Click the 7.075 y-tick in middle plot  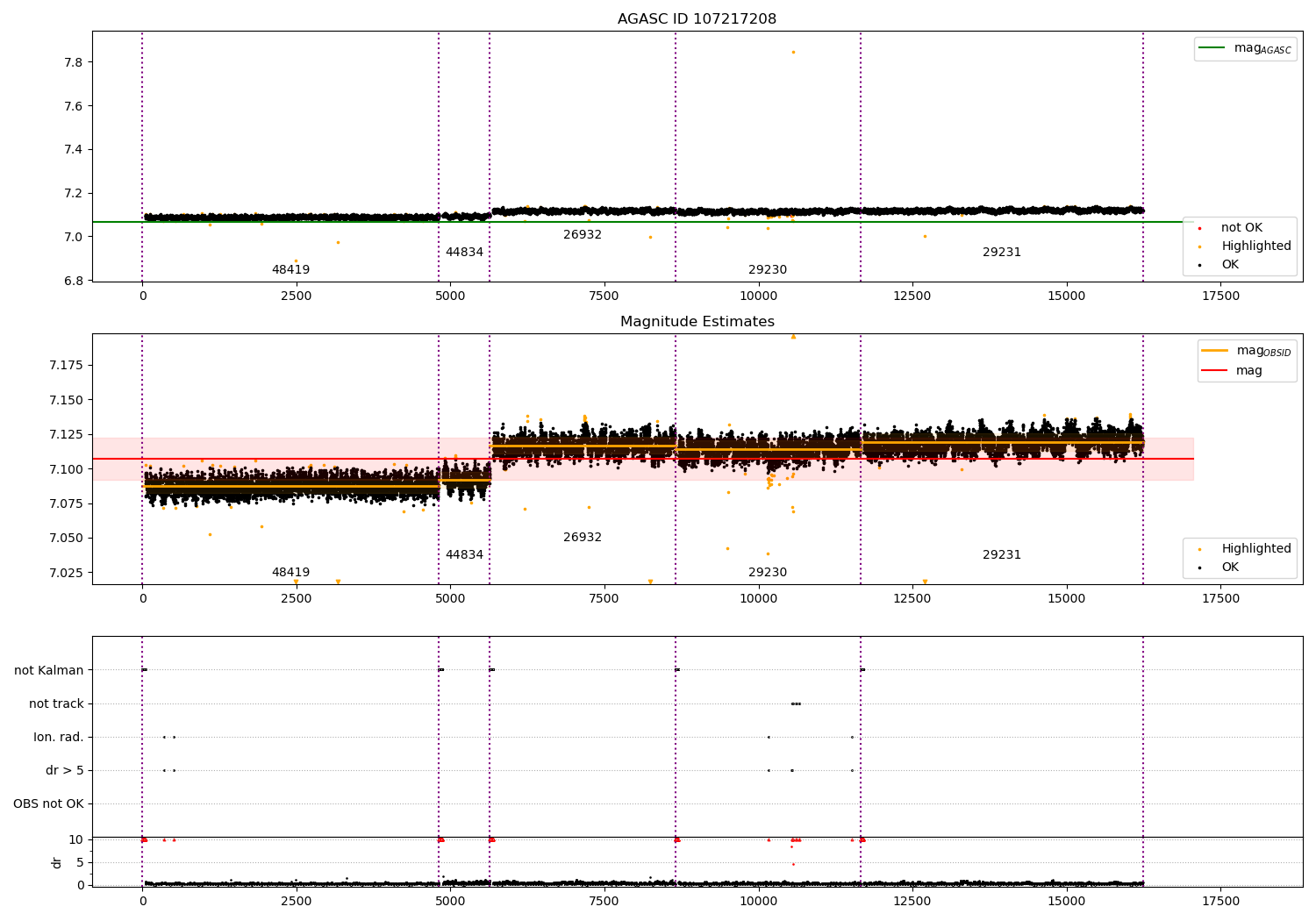point(67,504)
